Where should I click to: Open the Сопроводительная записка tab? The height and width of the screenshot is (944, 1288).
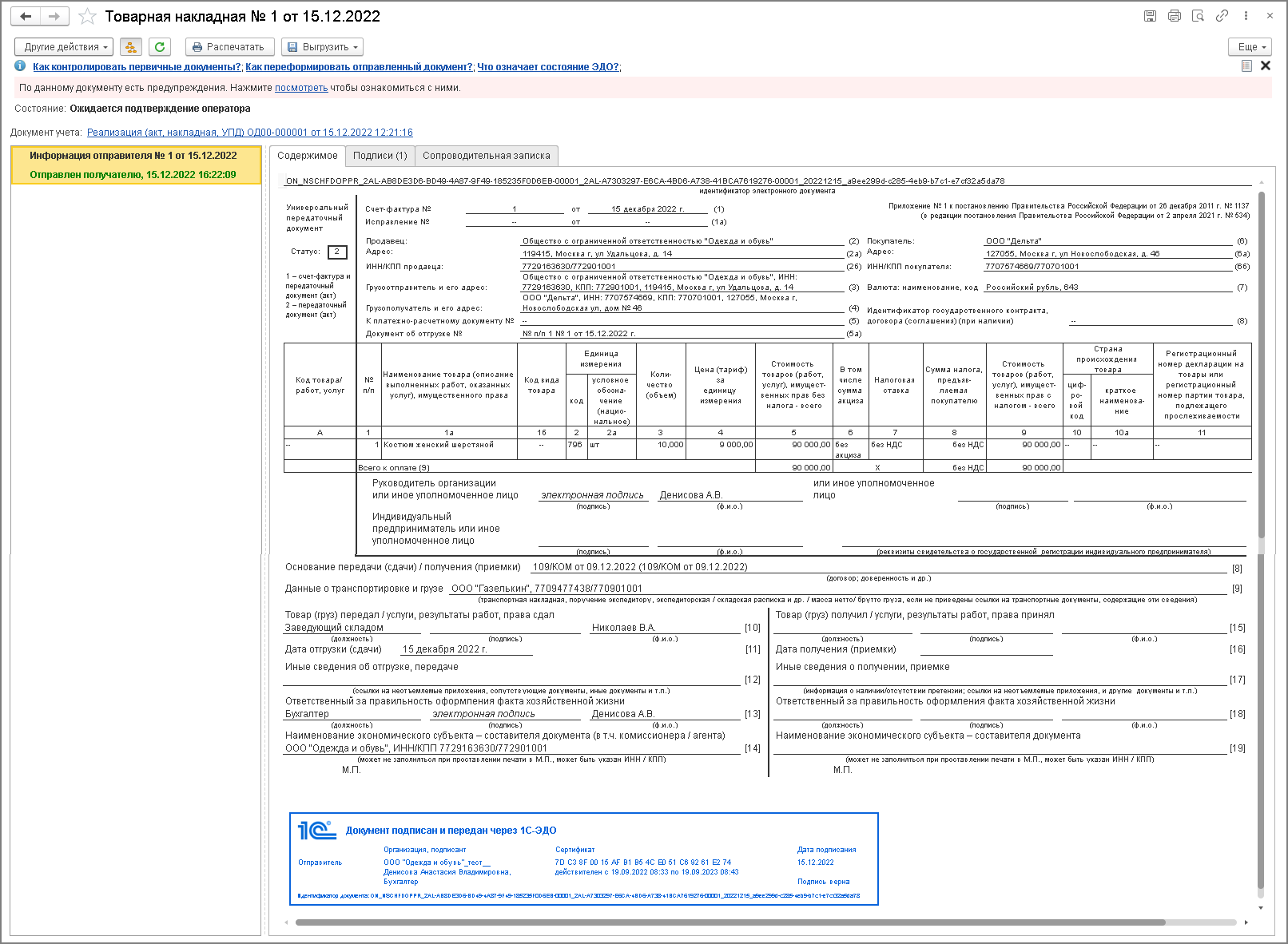click(x=487, y=156)
